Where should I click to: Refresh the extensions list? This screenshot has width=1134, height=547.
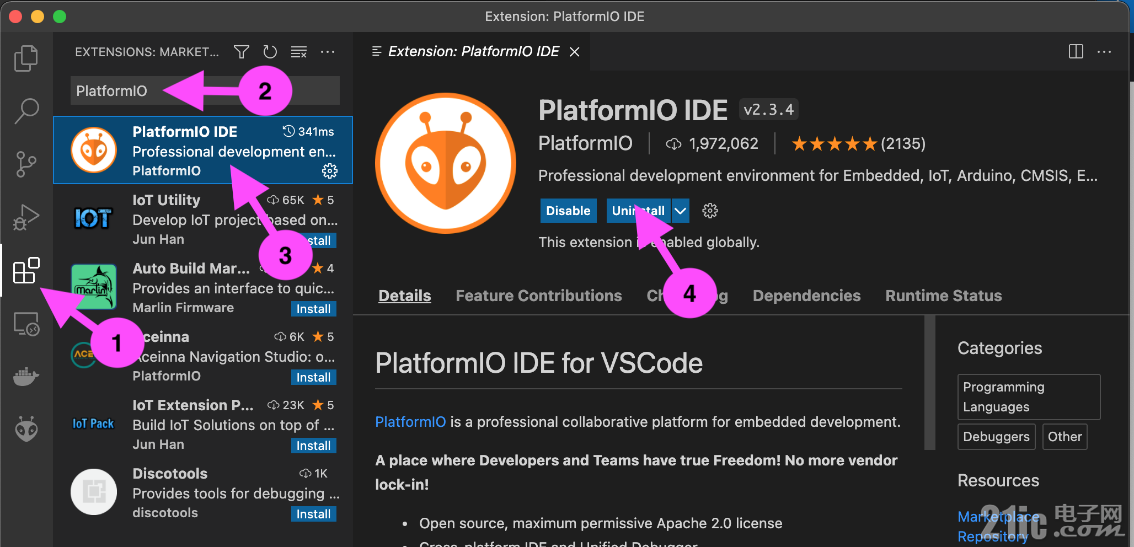coord(270,52)
